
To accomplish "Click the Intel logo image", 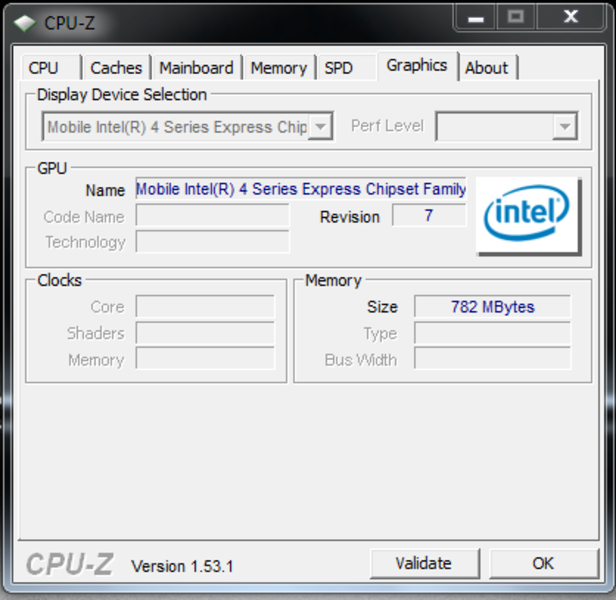I will [528, 215].
